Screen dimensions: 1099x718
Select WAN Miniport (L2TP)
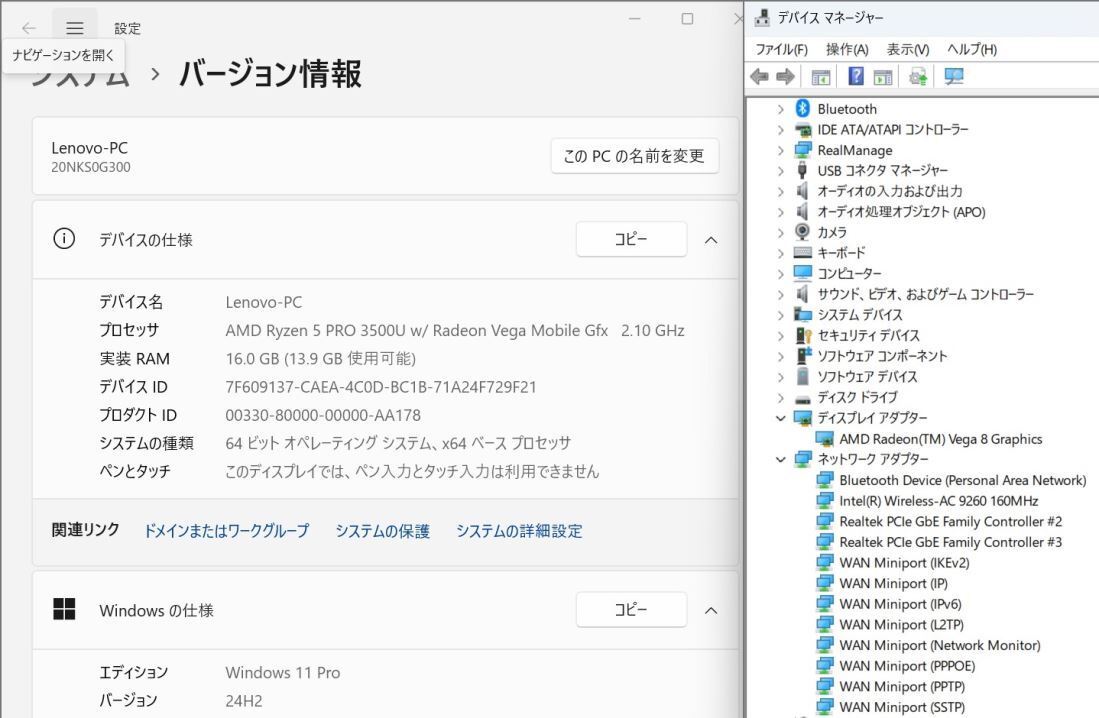point(901,624)
